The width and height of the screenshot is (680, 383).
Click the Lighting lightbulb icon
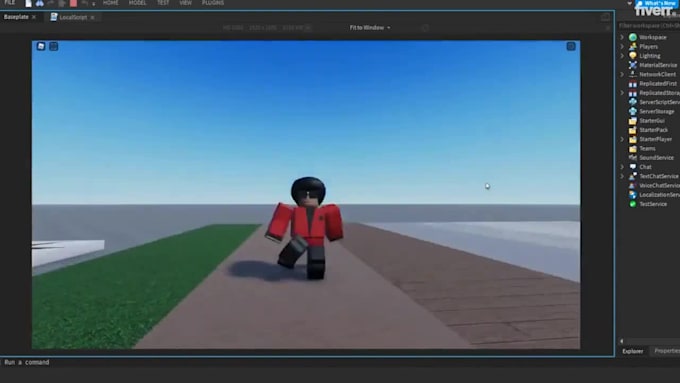[x=633, y=56]
